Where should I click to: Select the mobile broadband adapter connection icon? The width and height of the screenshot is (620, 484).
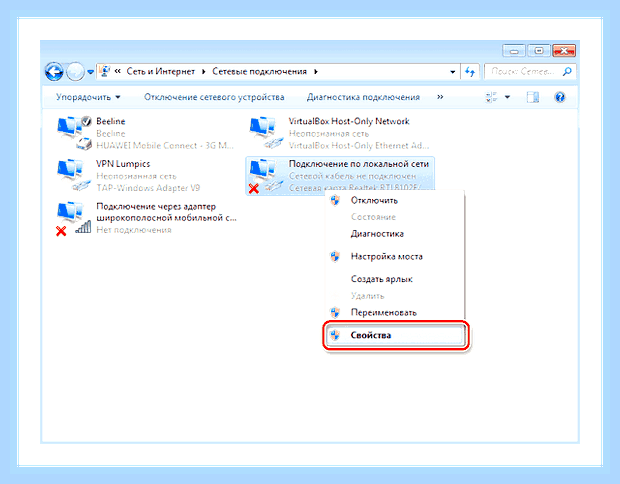pyautogui.click(x=74, y=218)
